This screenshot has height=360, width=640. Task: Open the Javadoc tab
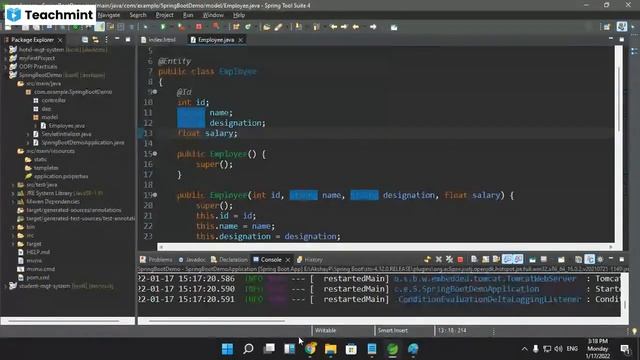coord(192,260)
